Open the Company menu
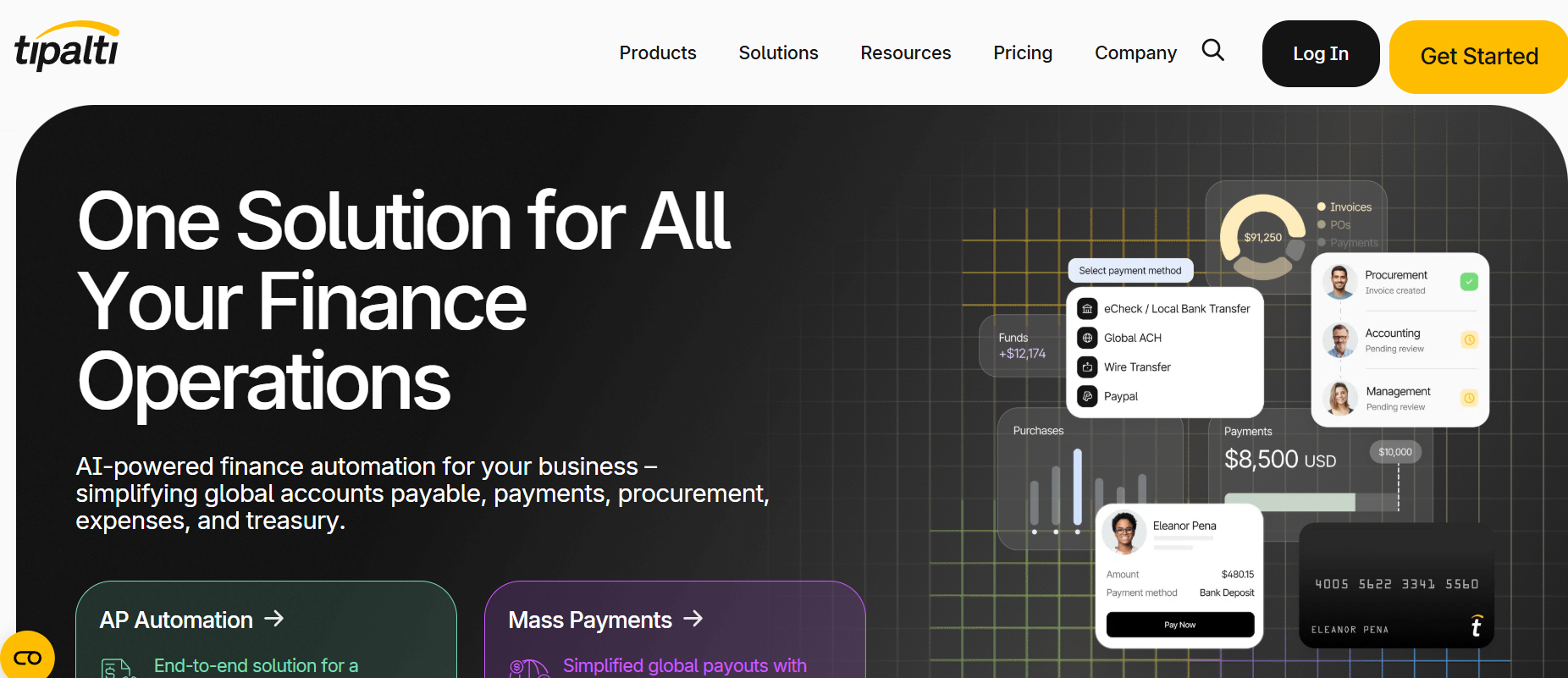 click(1135, 52)
